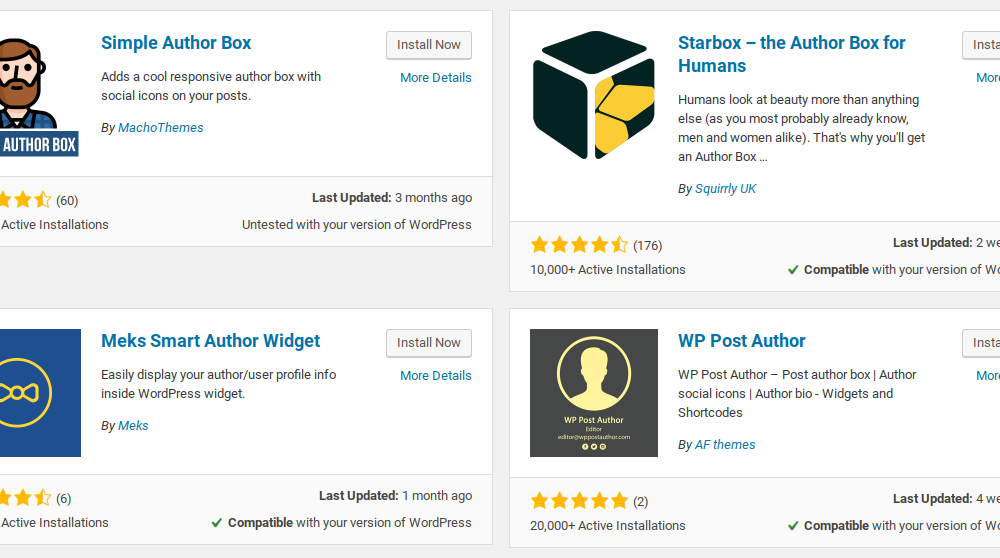The image size is (1000, 558).
Task: Open More Details for Meks Smart Author Widget
Action: coord(435,376)
